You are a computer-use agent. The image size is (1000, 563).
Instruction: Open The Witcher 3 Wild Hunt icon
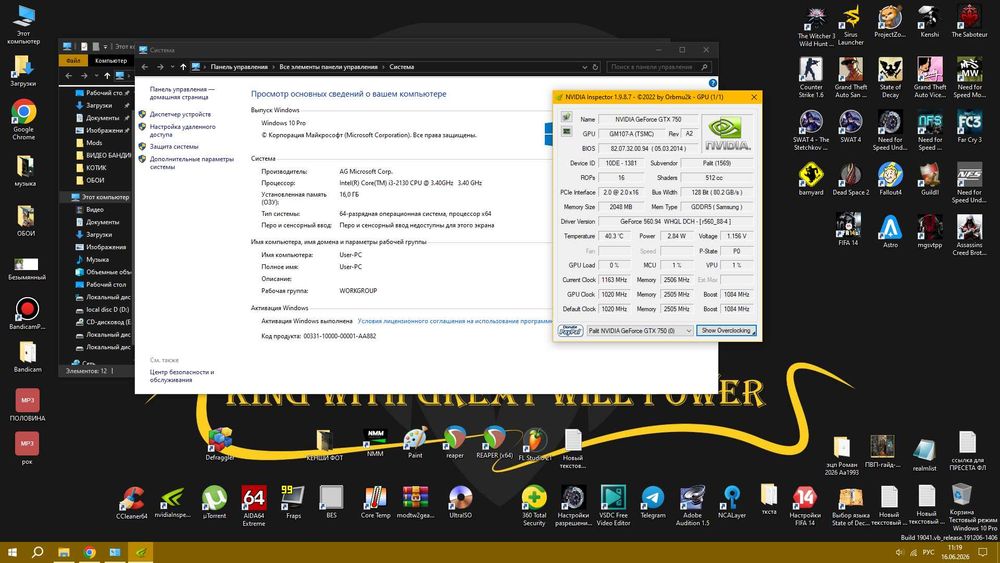(x=816, y=27)
